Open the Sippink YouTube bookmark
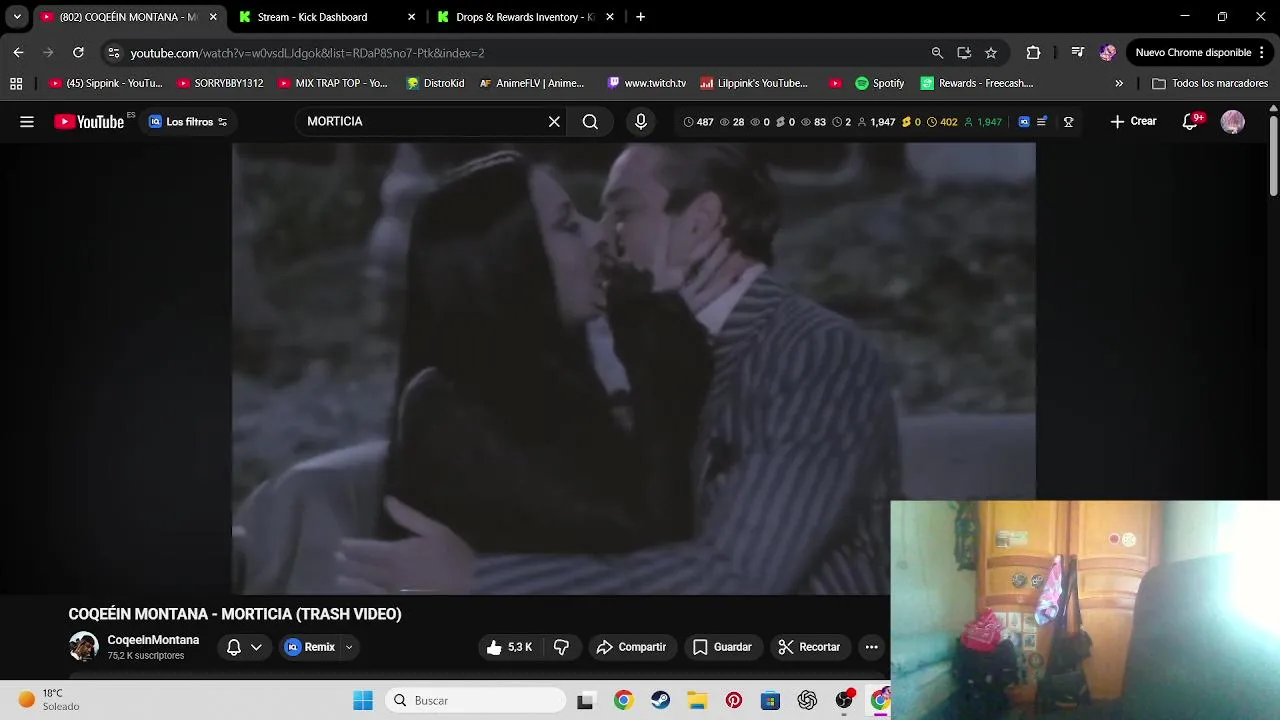1280x720 pixels. coord(105,84)
